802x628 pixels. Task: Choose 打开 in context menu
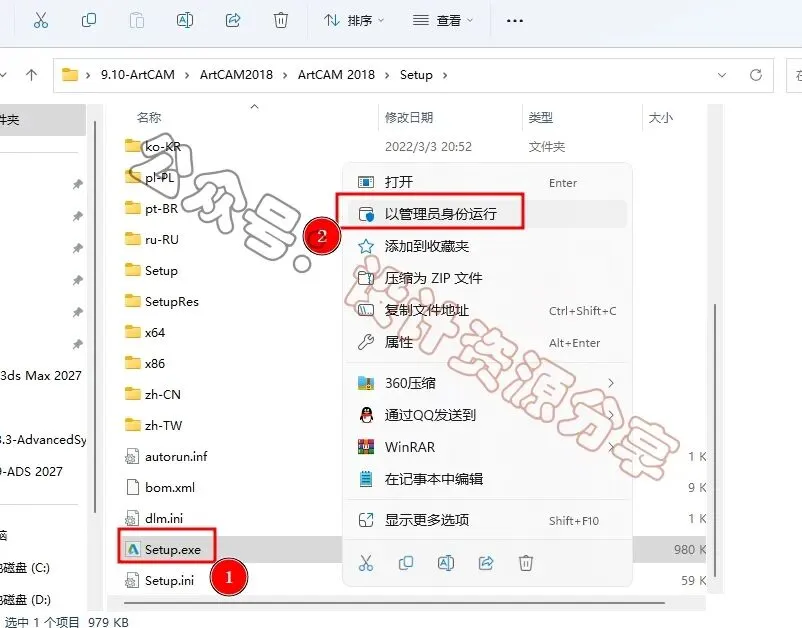point(487,182)
